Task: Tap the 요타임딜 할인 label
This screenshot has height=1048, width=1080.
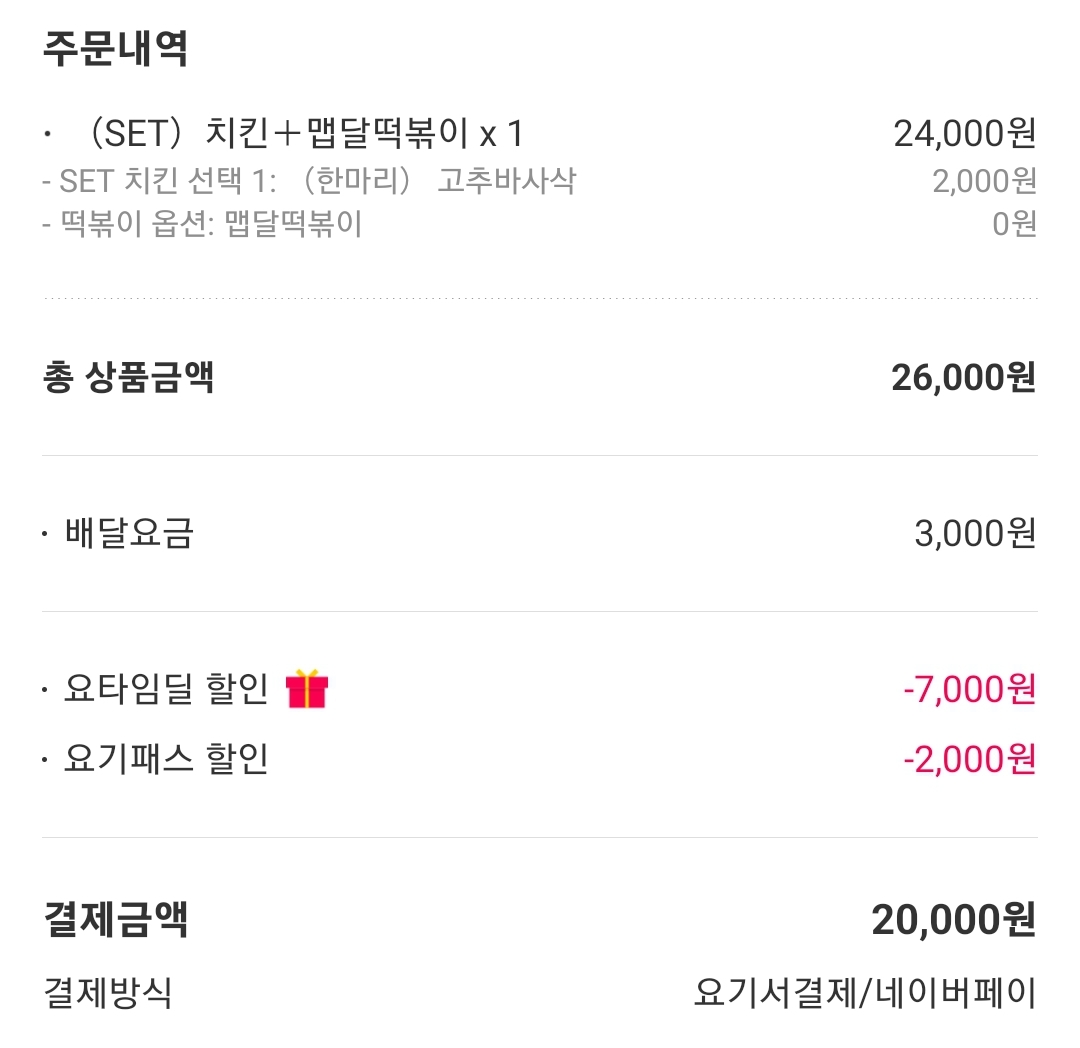Action: tap(166, 690)
